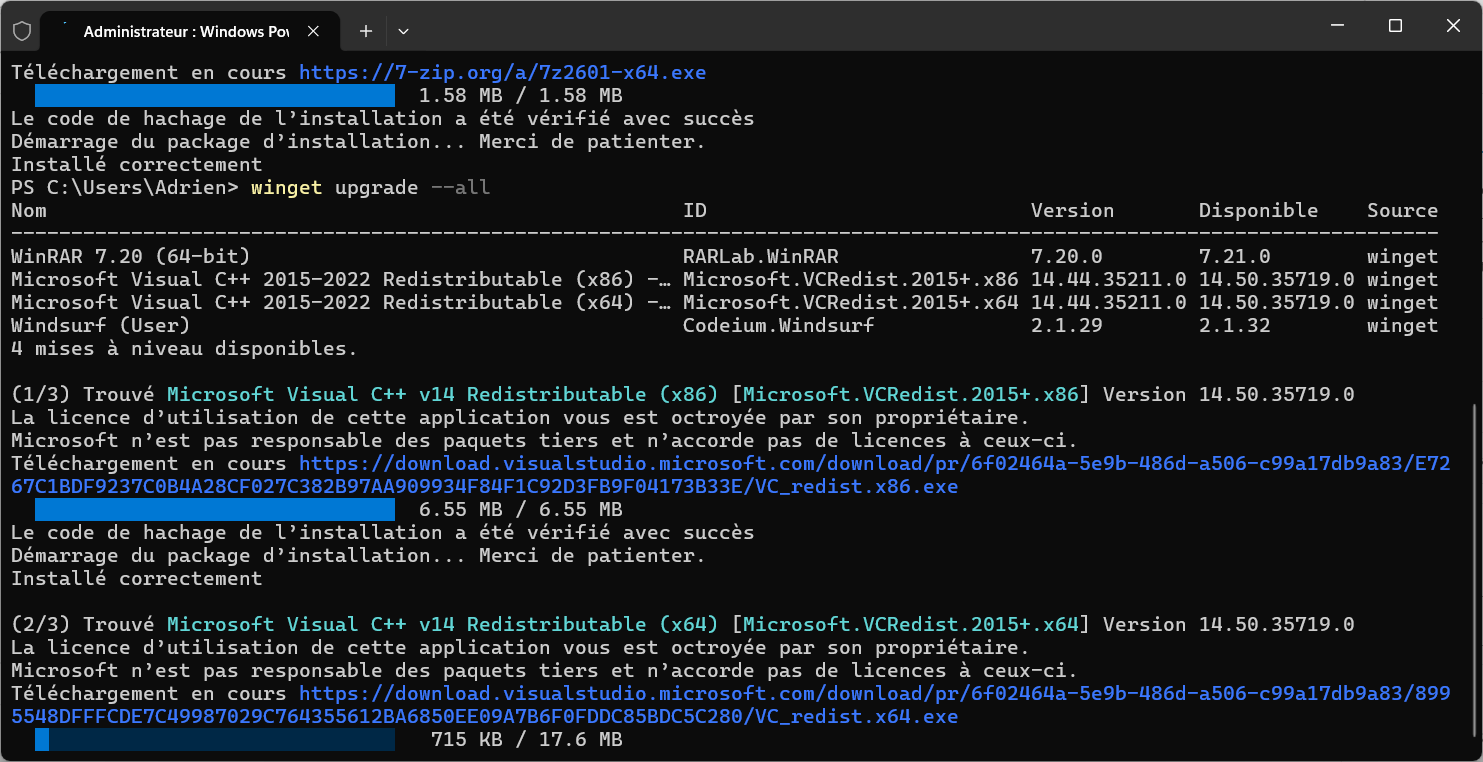Select the Administrateur : Windows PowerShell tab
Screen dimensions: 1483x762
(x=190, y=31)
